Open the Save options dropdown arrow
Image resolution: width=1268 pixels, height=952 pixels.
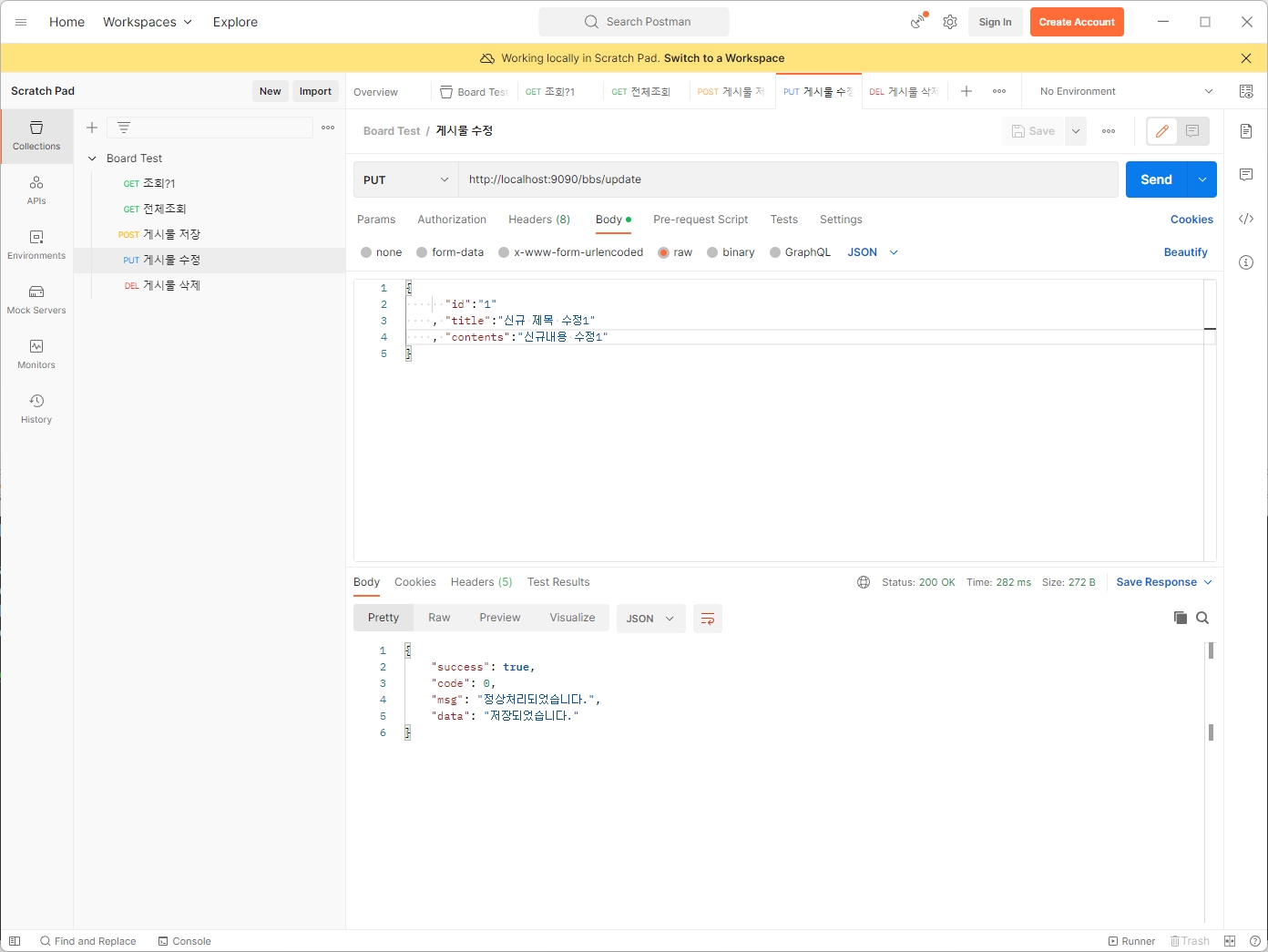(x=1076, y=131)
